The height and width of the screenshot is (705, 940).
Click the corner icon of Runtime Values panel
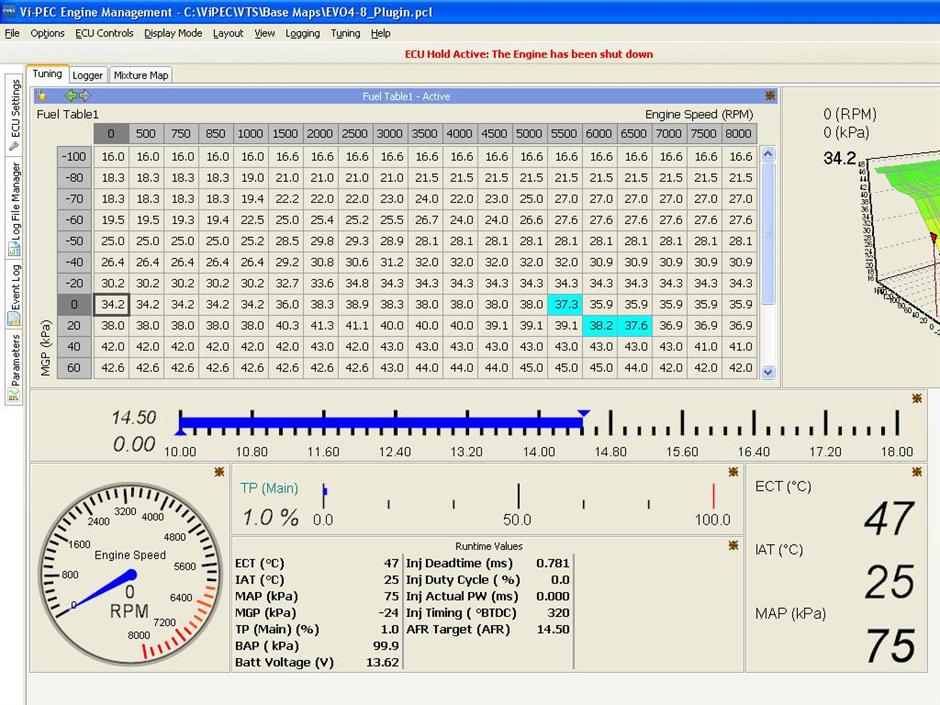tap(735, 544)
